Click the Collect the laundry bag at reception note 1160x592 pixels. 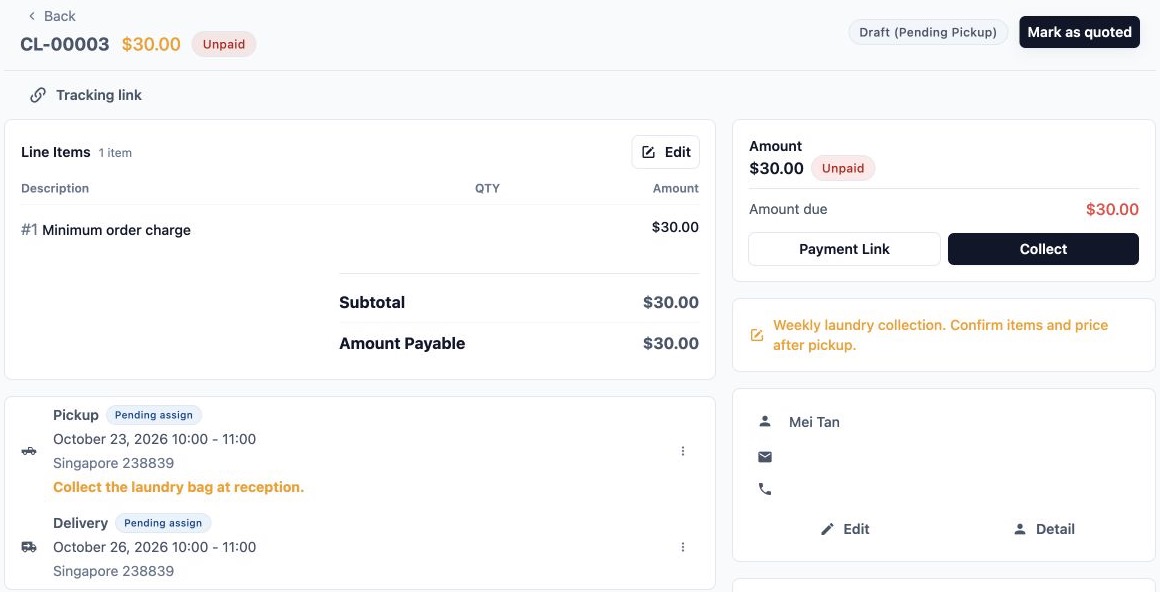tap(178, 488)
